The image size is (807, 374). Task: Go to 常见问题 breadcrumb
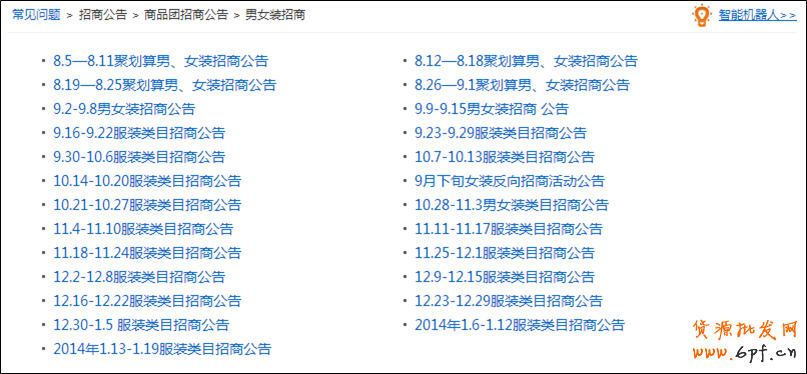pyautogui.click(x=37, y=15)
